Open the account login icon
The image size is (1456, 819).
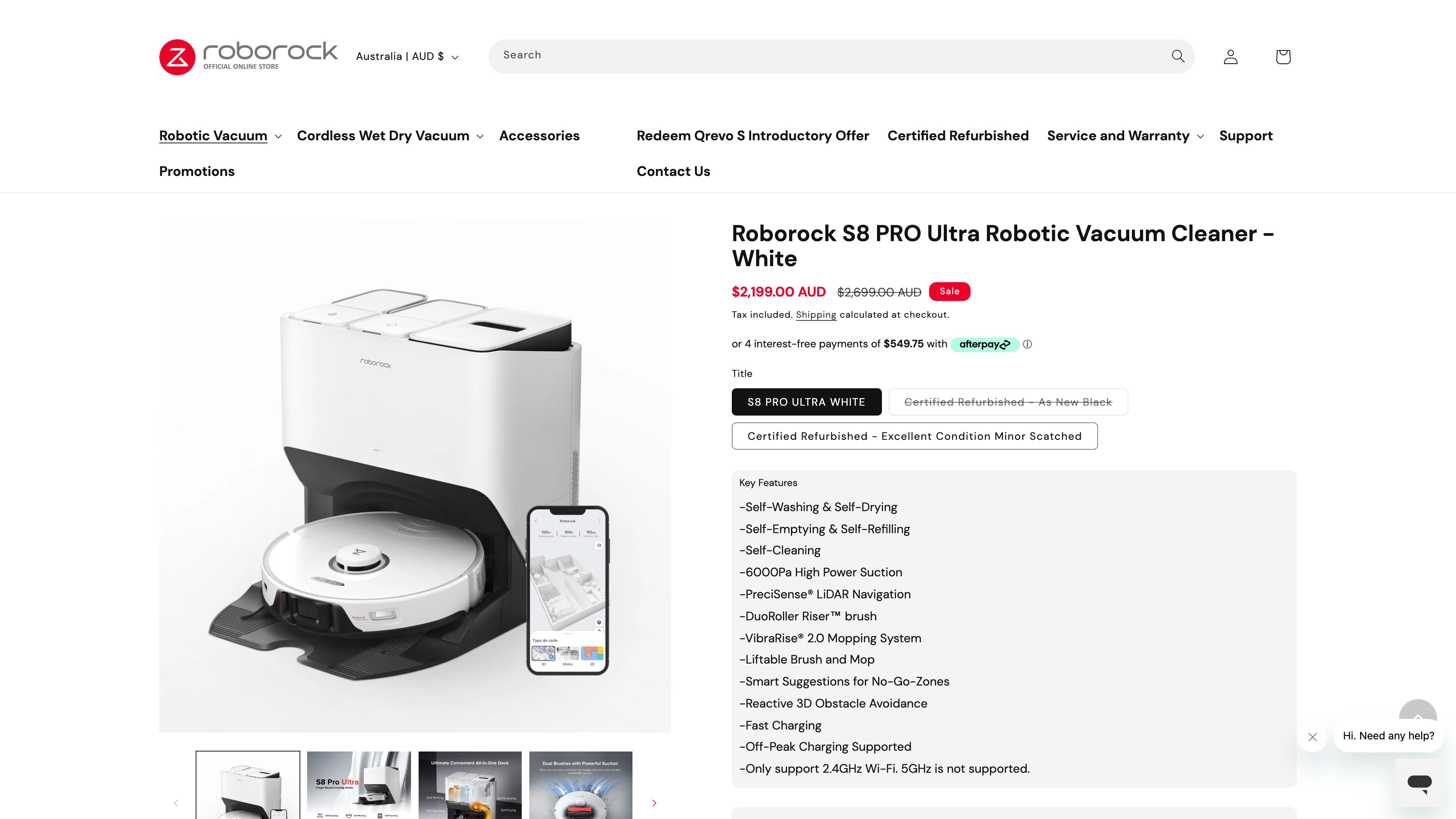[x=1230, y=56]
